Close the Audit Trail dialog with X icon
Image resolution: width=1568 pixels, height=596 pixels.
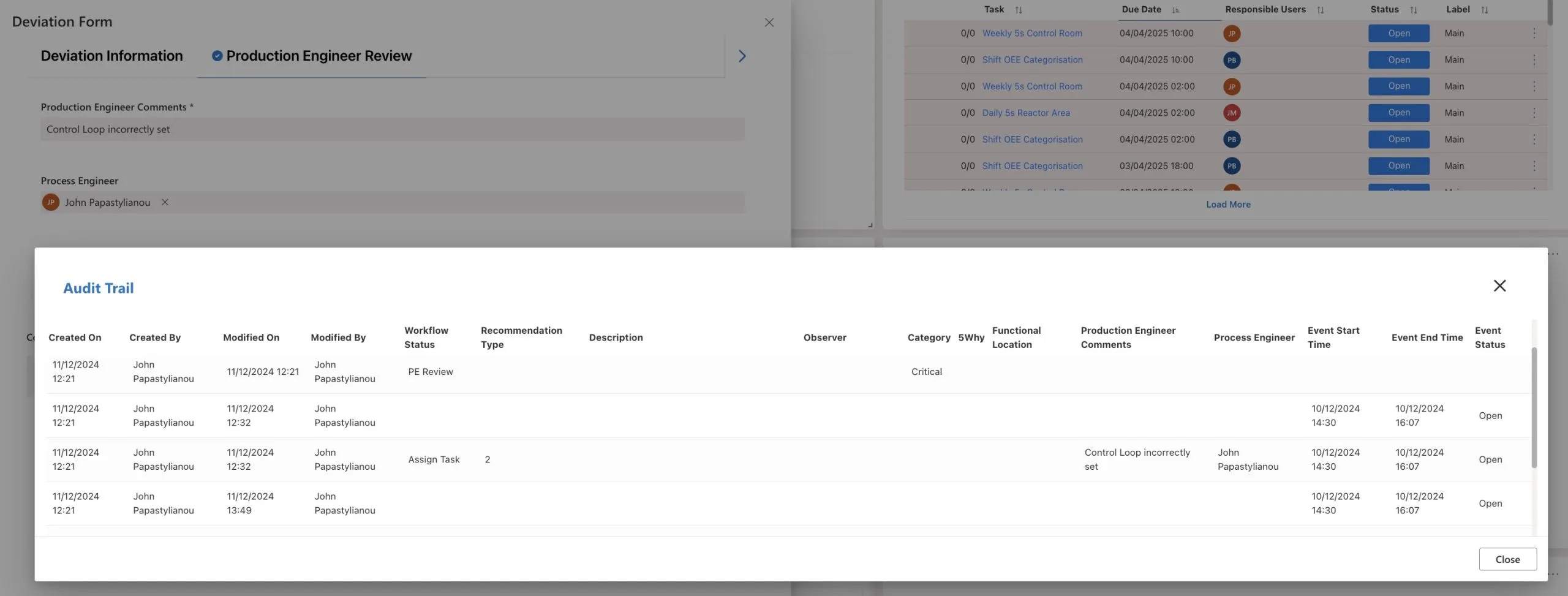[1499, 285]
